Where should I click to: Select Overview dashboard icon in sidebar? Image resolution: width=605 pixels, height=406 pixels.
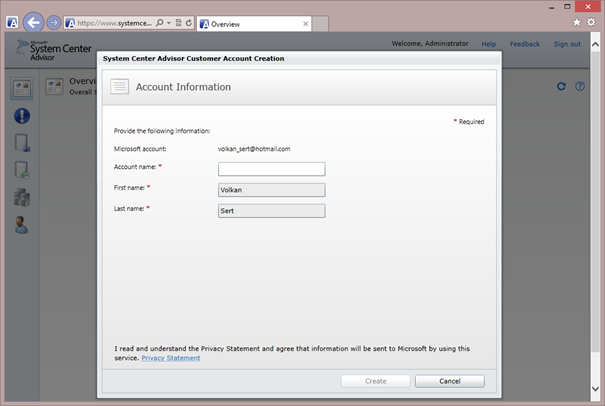(x=22, y=88)
